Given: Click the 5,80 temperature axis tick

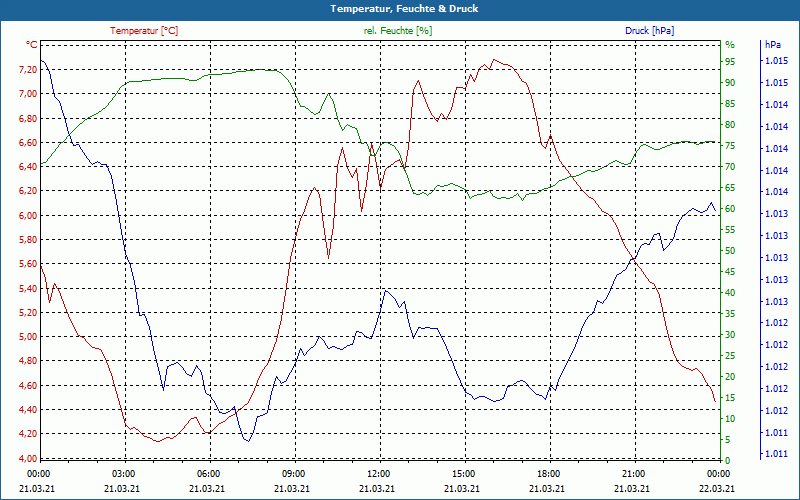Looking at the screenshot, I should point(28,239).
